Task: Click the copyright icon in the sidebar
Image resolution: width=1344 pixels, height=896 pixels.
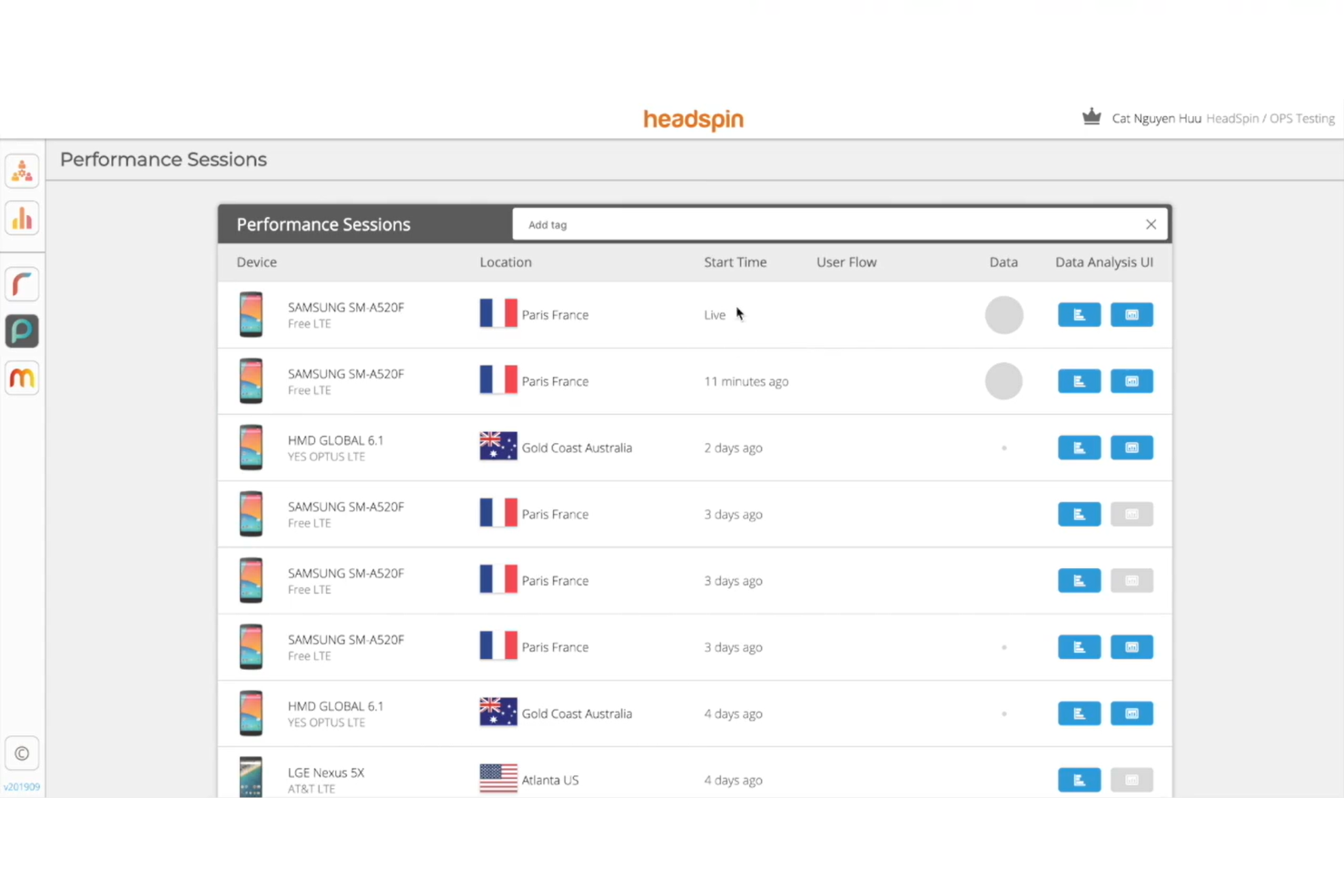Action: (22, 753)
